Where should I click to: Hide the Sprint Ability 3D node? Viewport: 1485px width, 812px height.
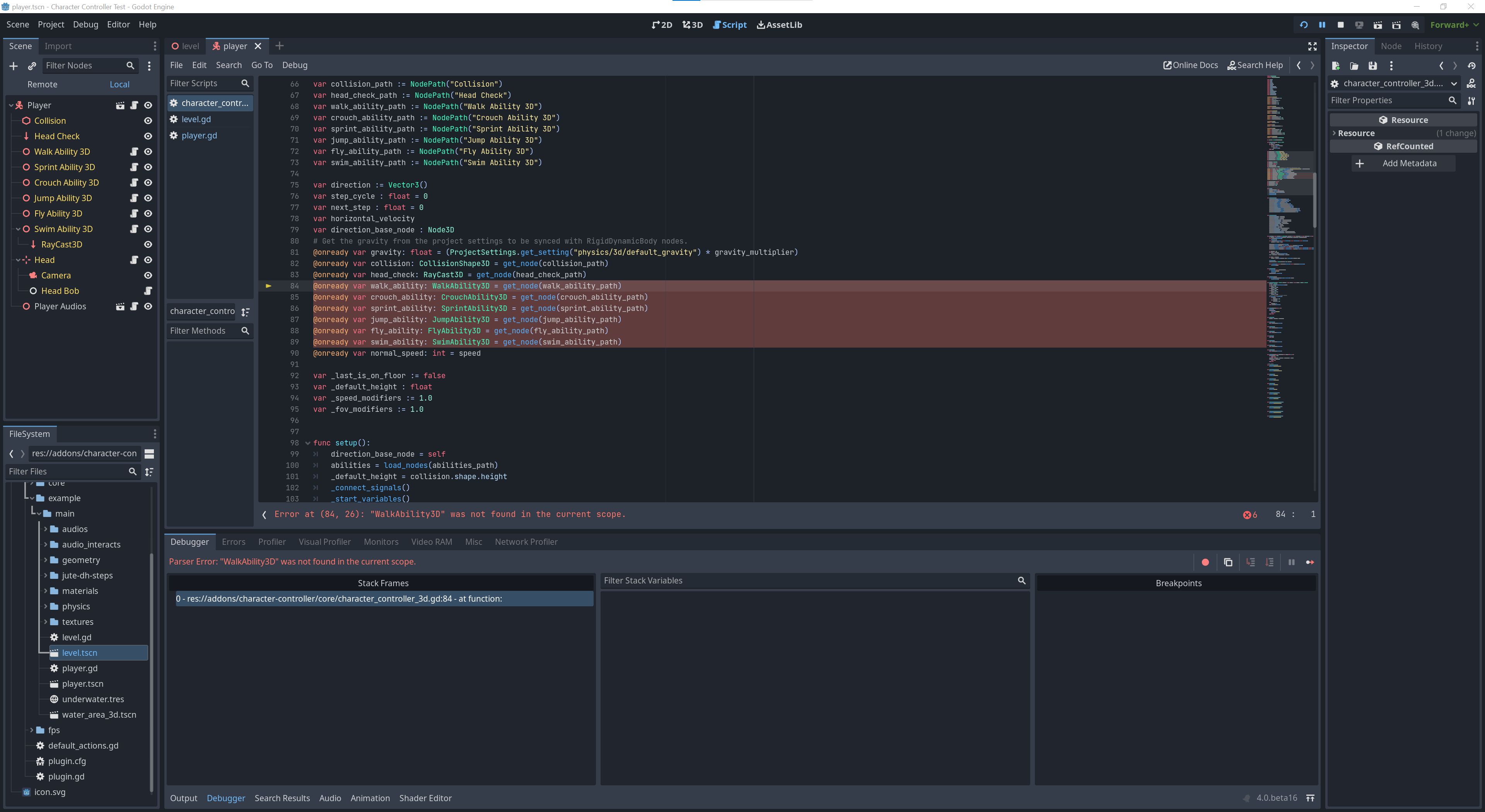(x=148, y=167)
